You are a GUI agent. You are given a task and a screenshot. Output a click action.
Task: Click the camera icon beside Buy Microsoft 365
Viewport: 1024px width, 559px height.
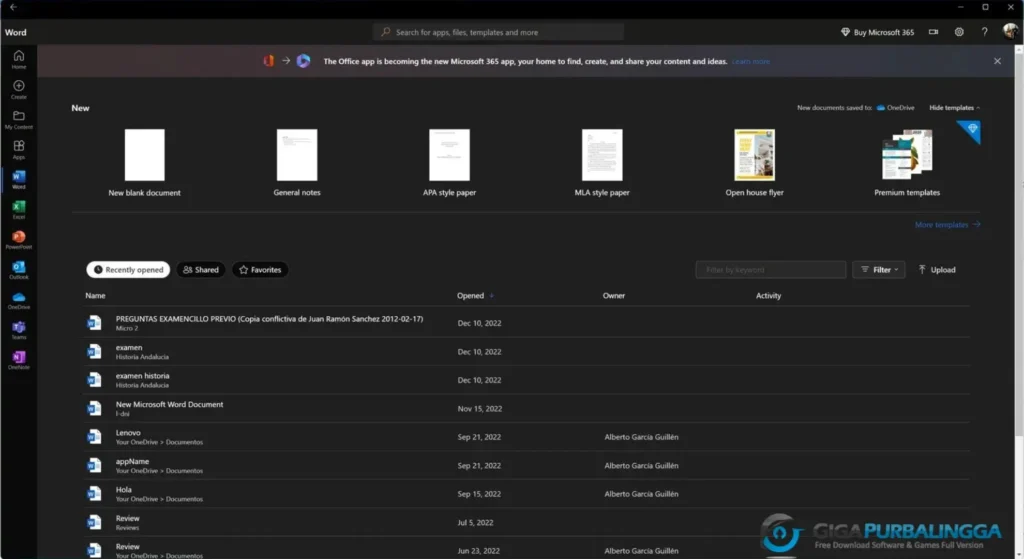pos(933,32)
